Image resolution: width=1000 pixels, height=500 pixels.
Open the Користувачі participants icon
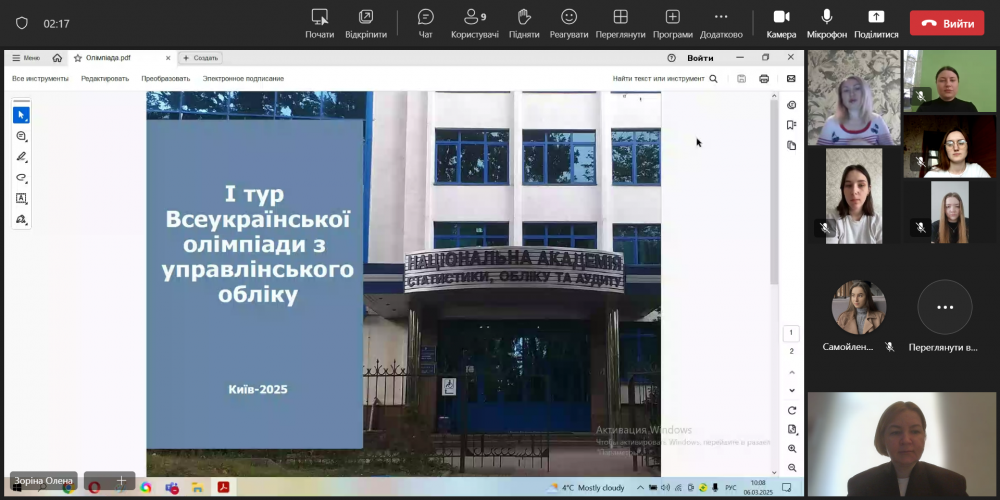tap(474, 17)
